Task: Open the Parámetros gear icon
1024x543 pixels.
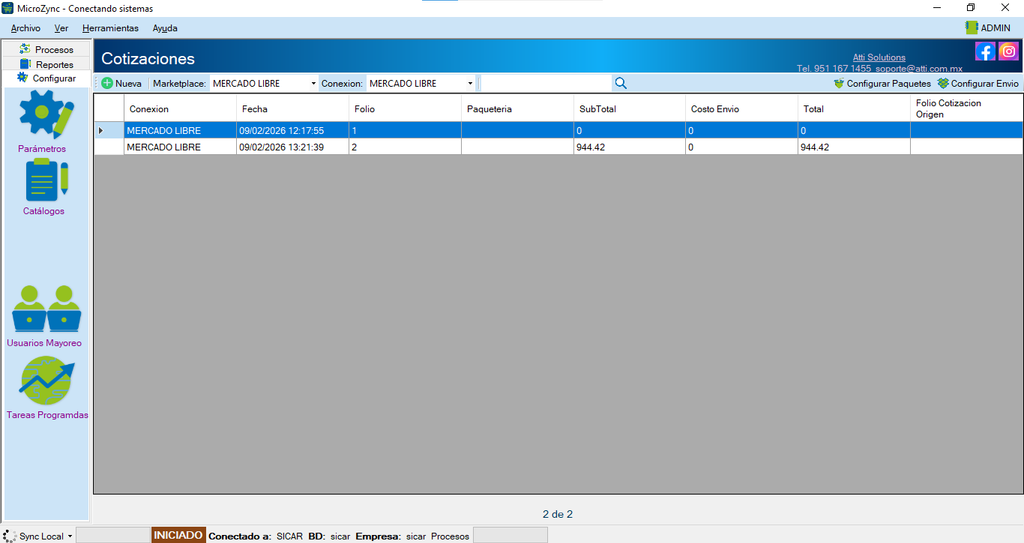Action: 46,114
